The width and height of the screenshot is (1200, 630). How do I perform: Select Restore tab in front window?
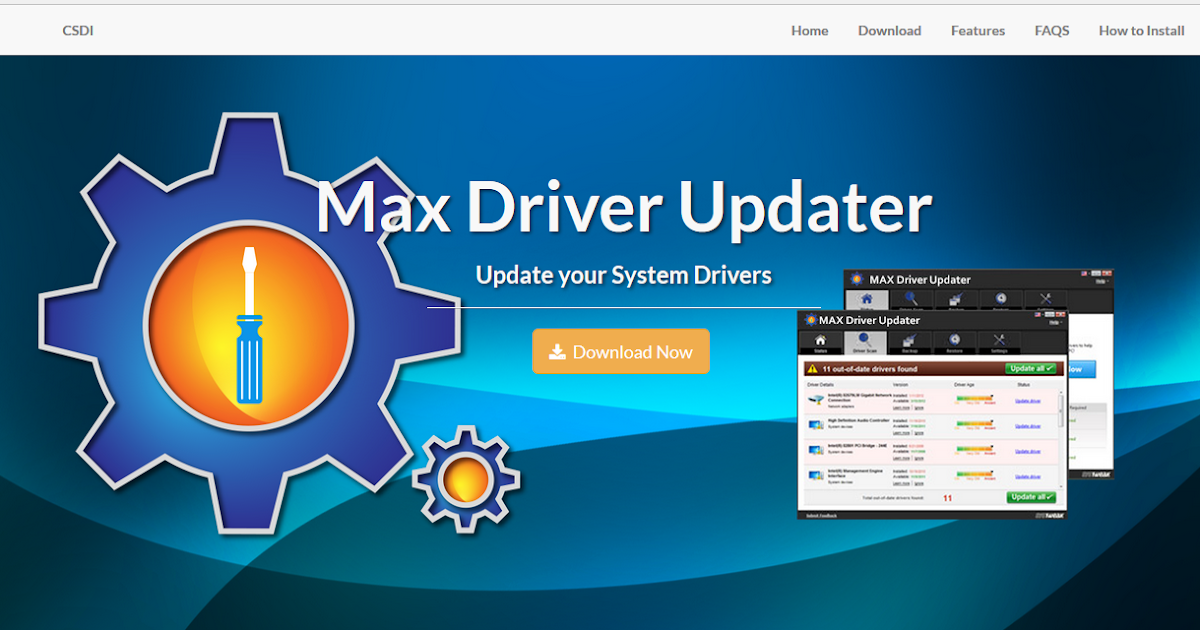coord(954,343)
